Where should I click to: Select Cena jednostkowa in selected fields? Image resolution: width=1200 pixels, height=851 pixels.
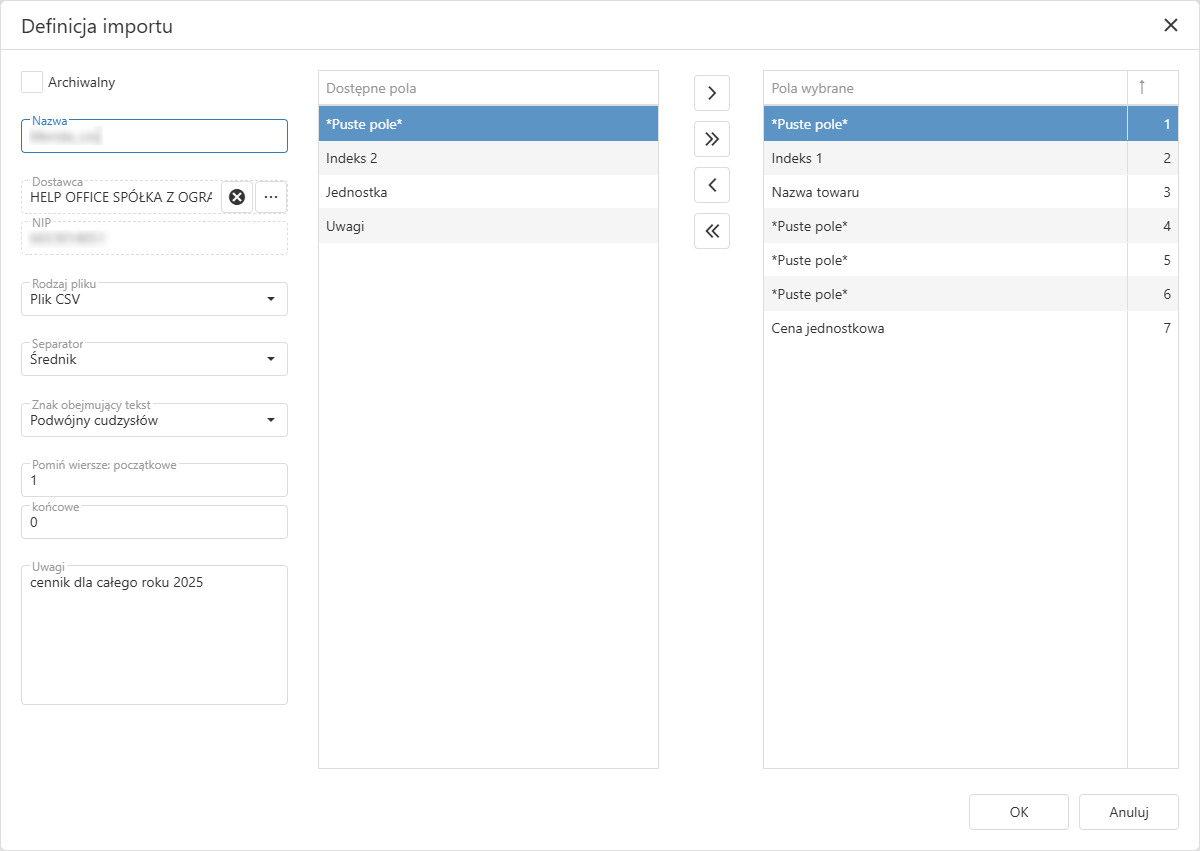(x=944, y=328)
